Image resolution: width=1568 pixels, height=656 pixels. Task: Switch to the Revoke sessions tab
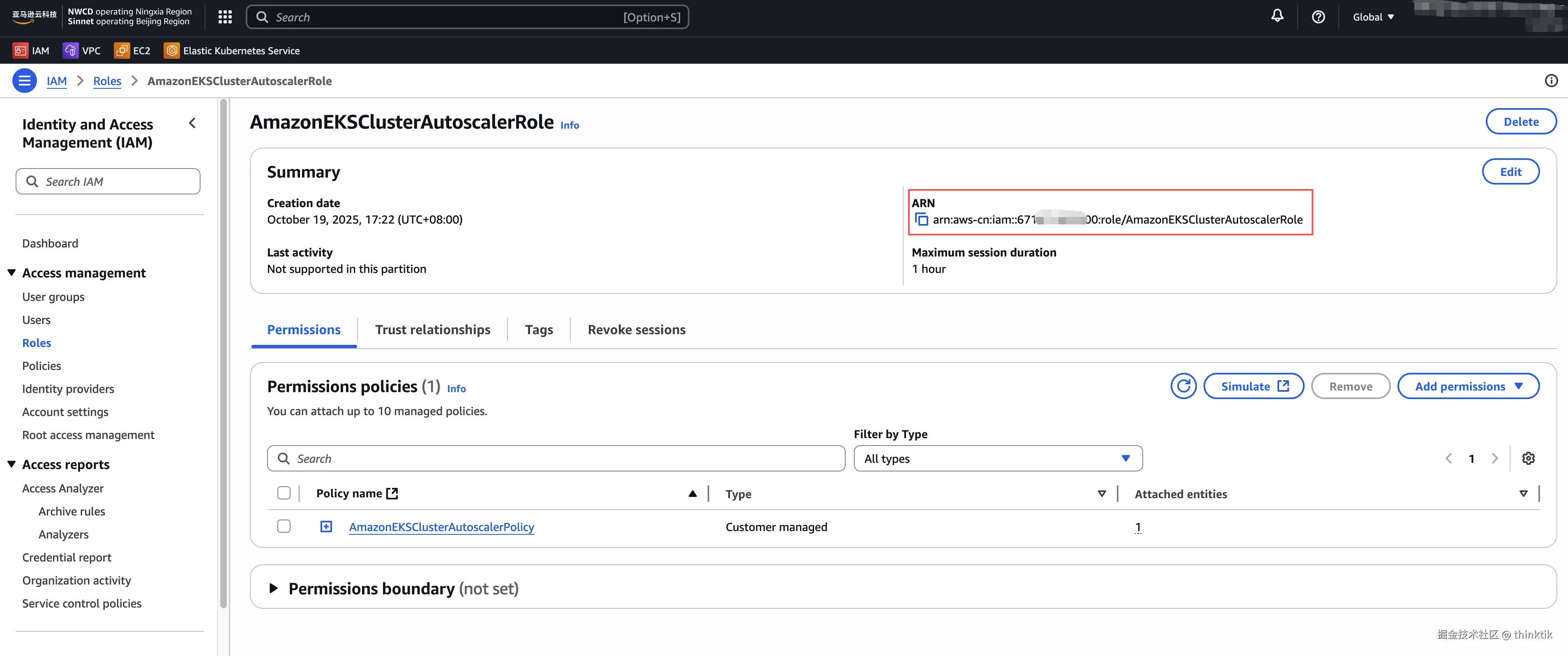click(636, 330)
